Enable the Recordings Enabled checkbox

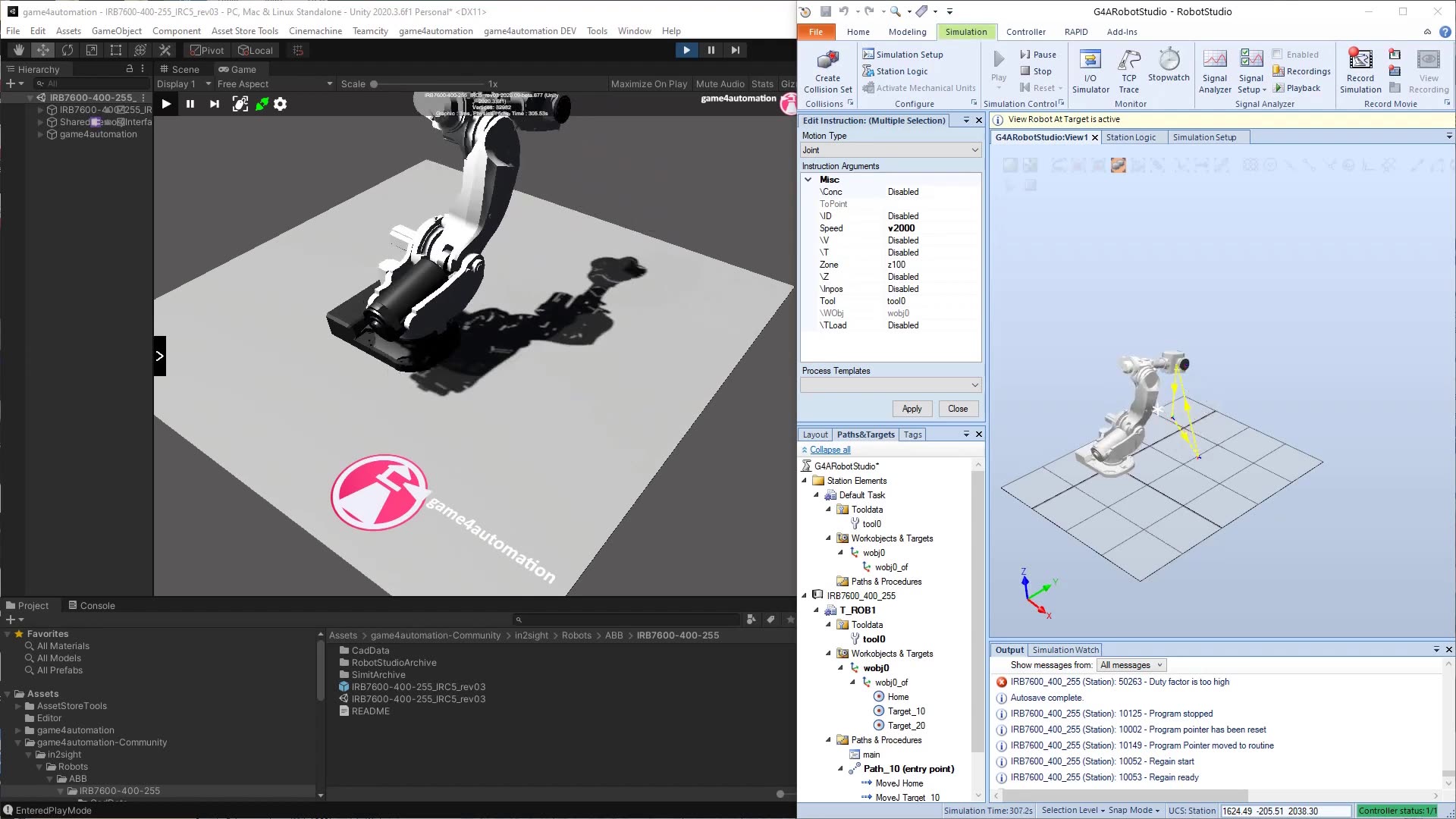point(1279,54)
